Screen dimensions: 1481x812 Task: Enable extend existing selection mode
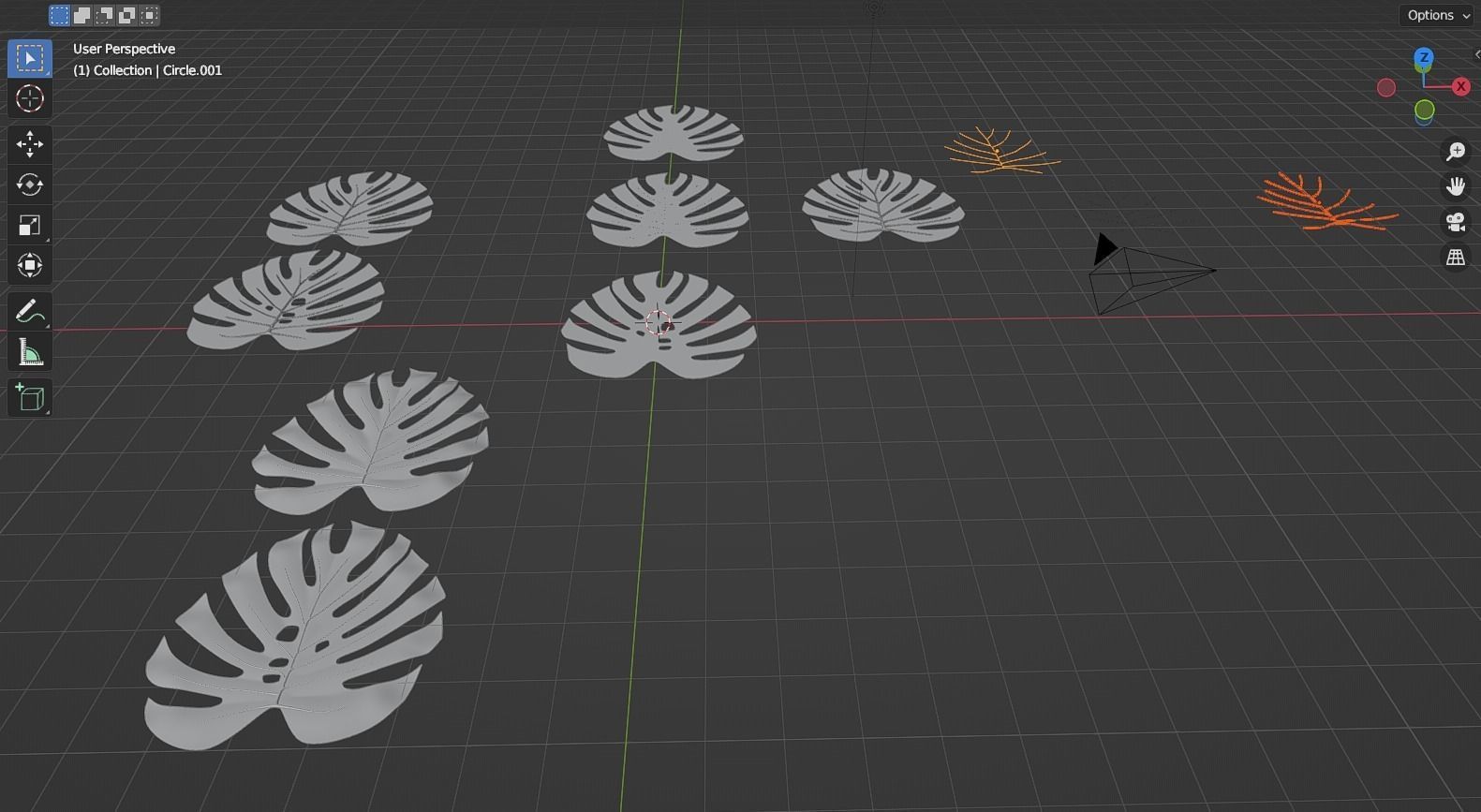coord(81,15)
